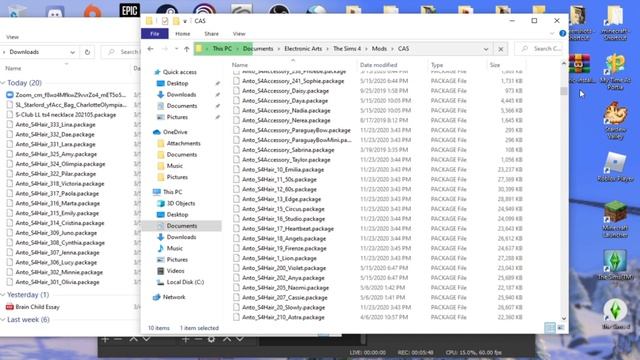The width and height of the screenshot is (640, 360).
Task: Open the Stardew Valley desktop shortcut
Action: [615, 121]
